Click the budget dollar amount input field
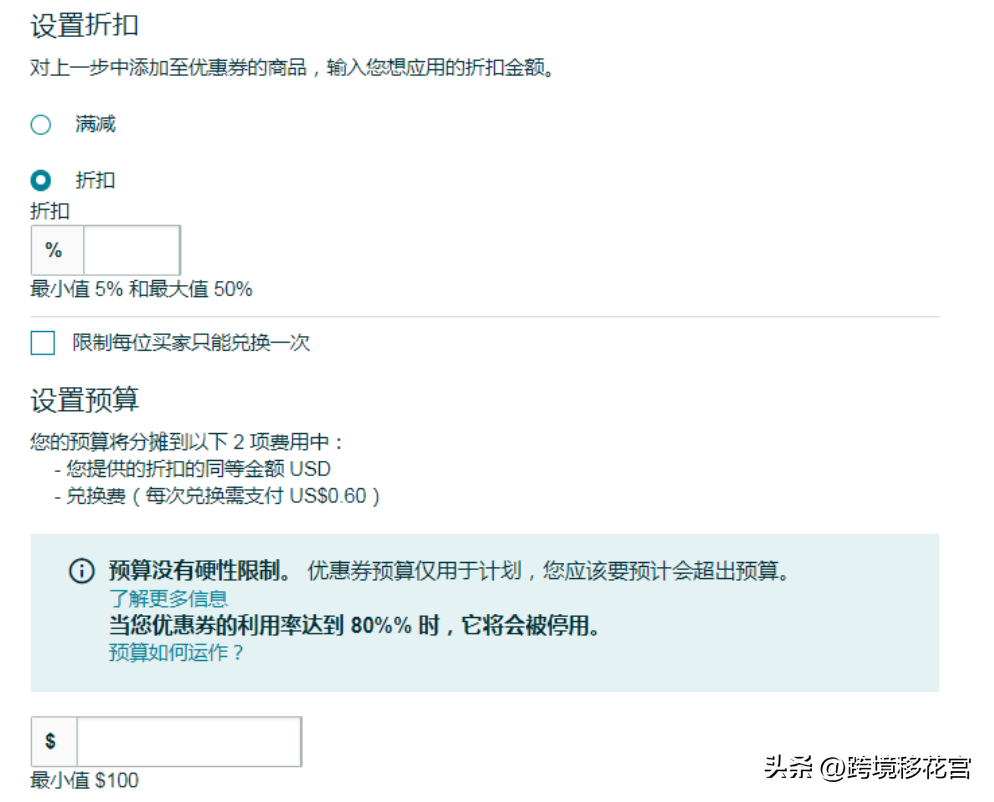Image resolution: width=994 pixels, height=802 pixels. point(190,741)
